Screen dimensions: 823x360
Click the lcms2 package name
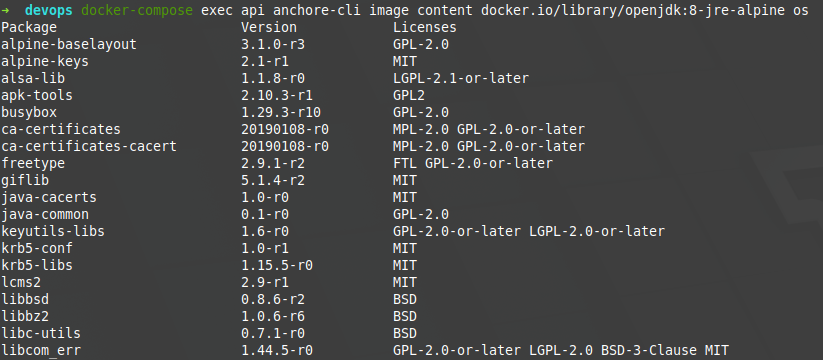(x=21, y=282)
